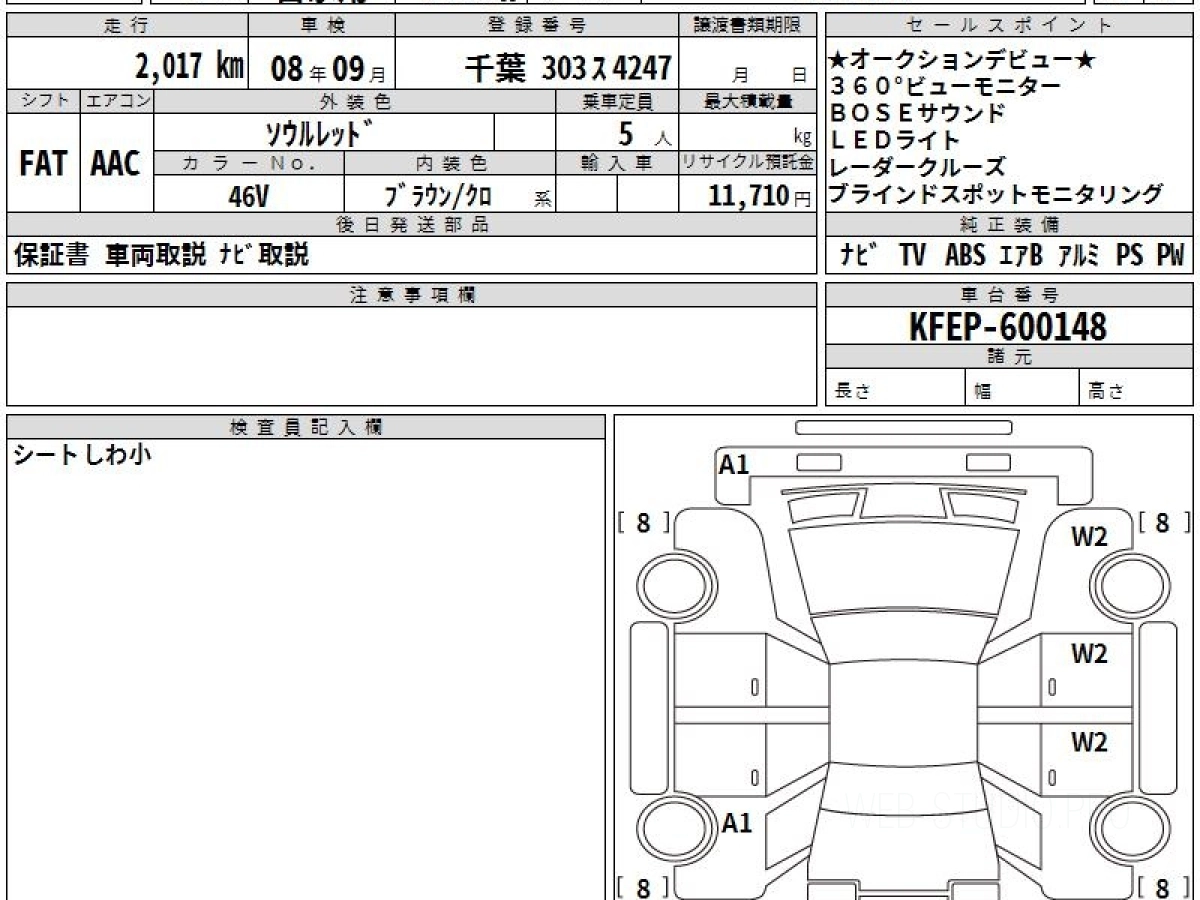
Task: Click the 車両取説 item
Action: [156, 256]
